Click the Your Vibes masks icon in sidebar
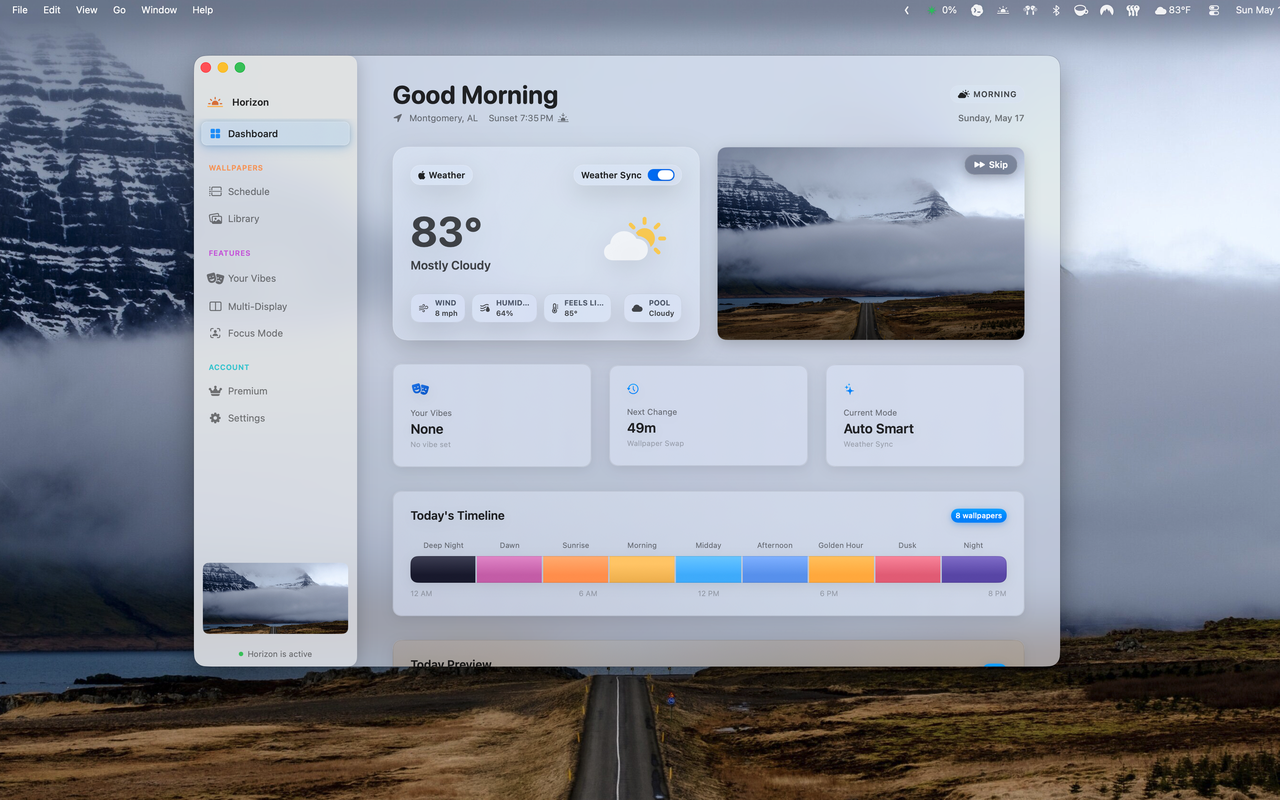The width and height of the screenshot is (1280, 800). click(x=215, y=279)
